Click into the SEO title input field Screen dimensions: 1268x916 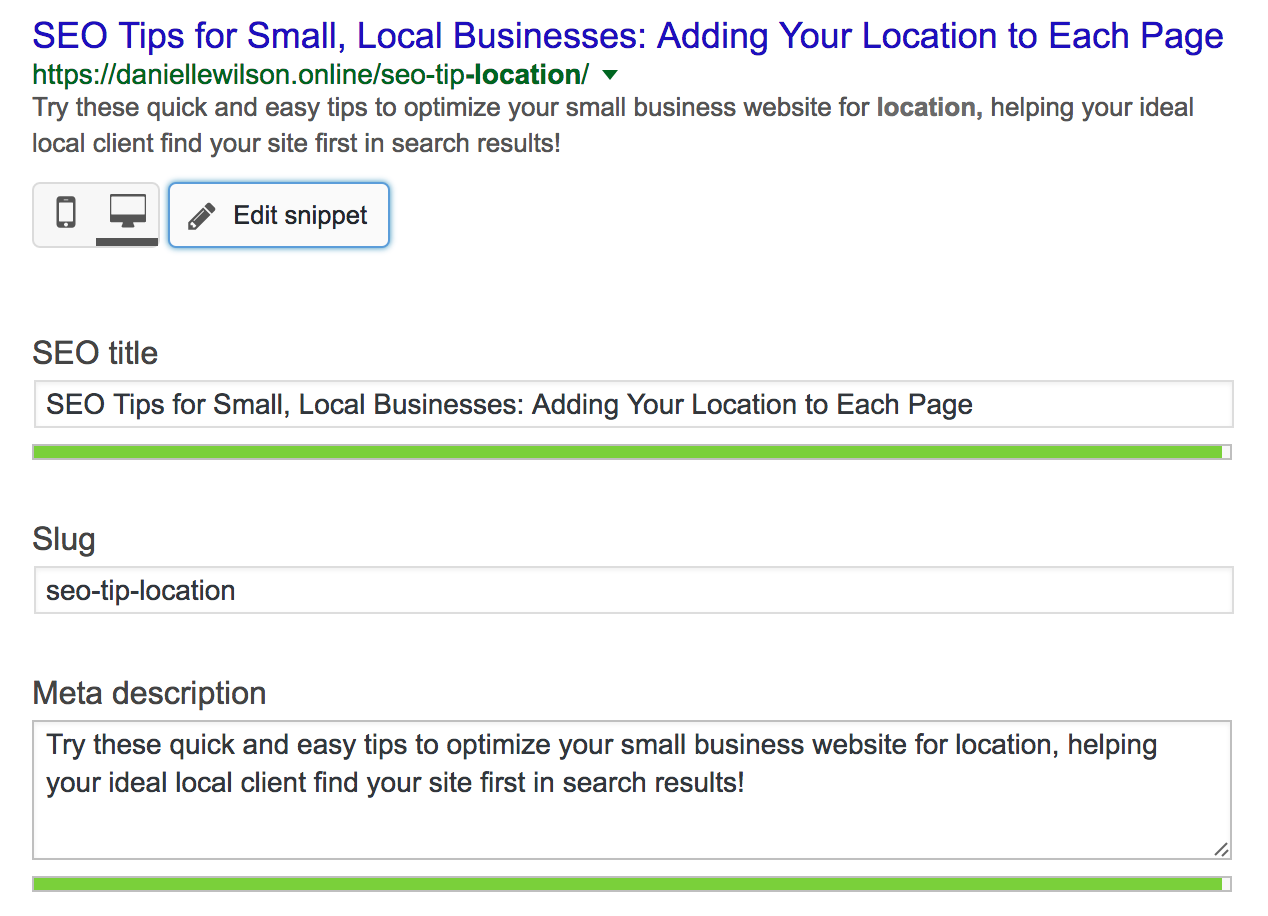point(633,404)
